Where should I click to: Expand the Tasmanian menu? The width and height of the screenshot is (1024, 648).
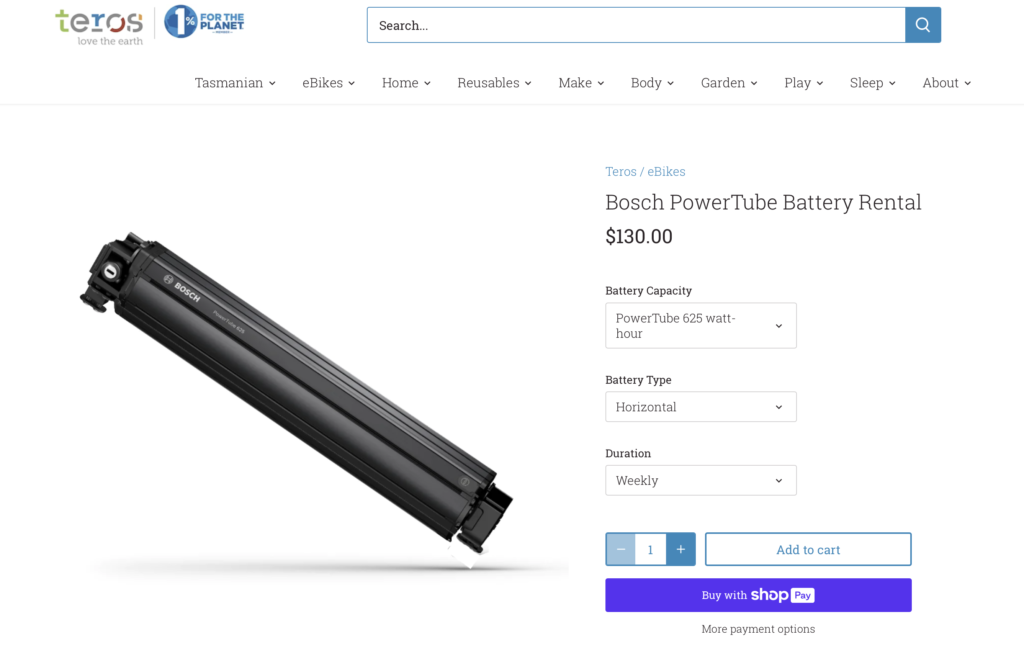pos(235,83)
